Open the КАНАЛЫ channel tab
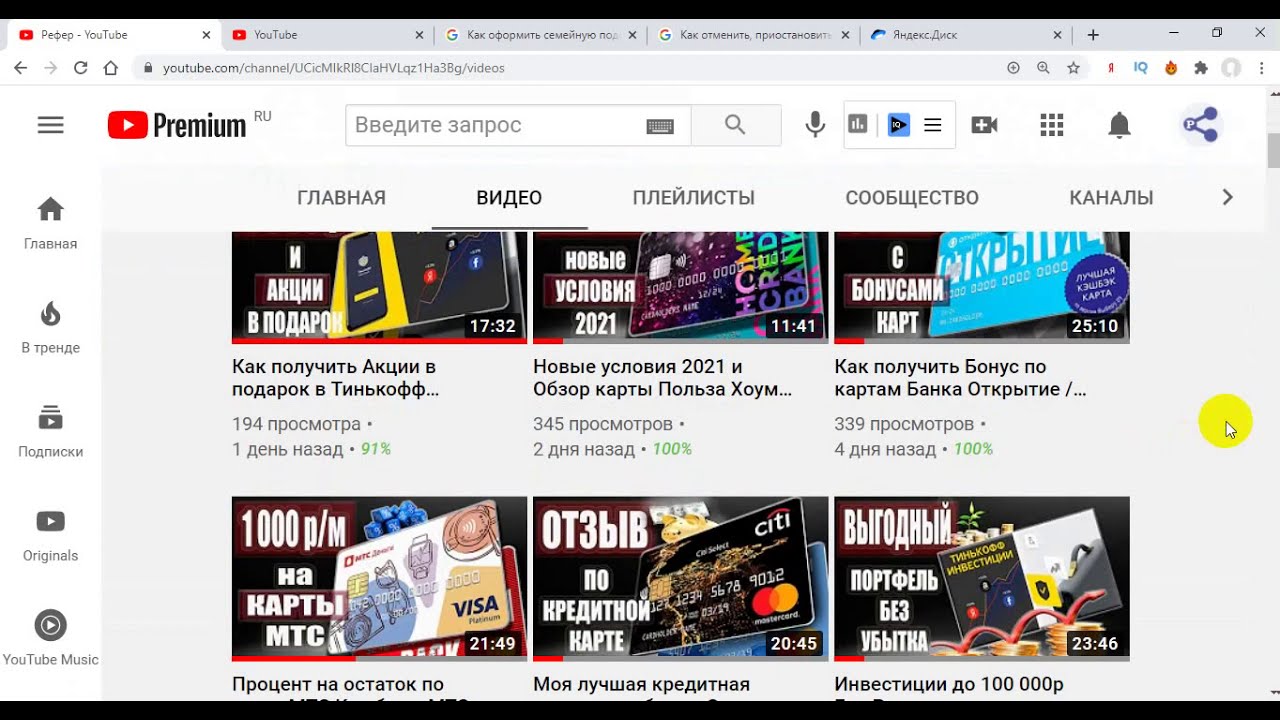The height and width of the screenshot is (720, 1280). pos(1111,198)
